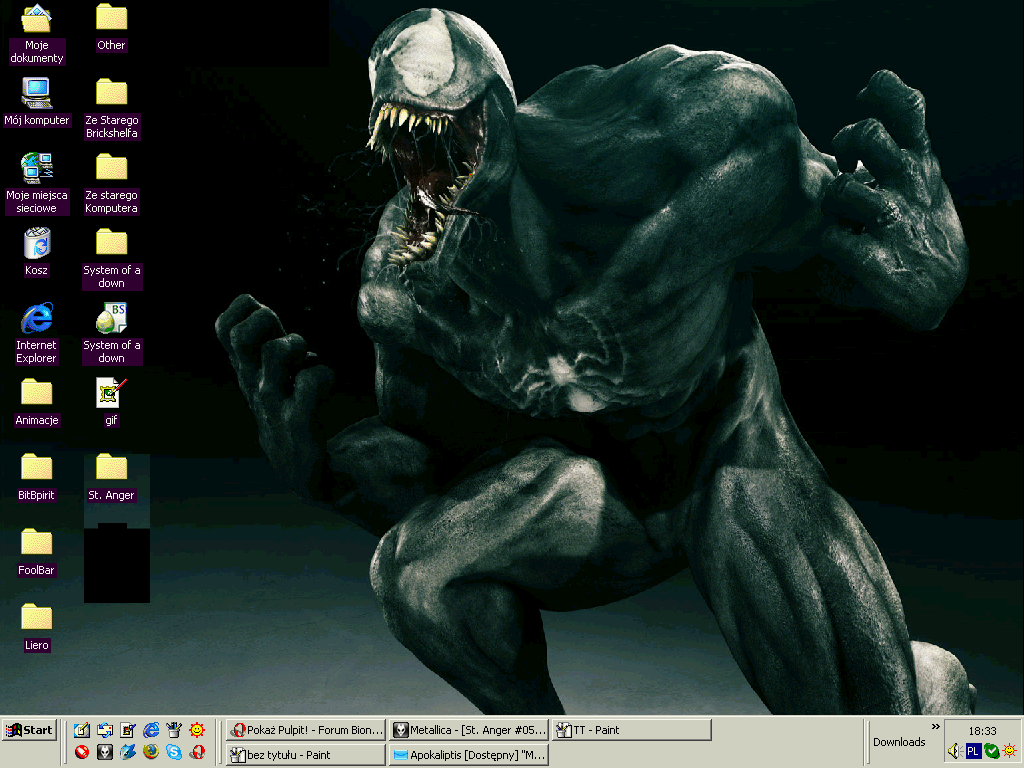
Task: Switch to the TT - Paint window
Action: point(632,730)
